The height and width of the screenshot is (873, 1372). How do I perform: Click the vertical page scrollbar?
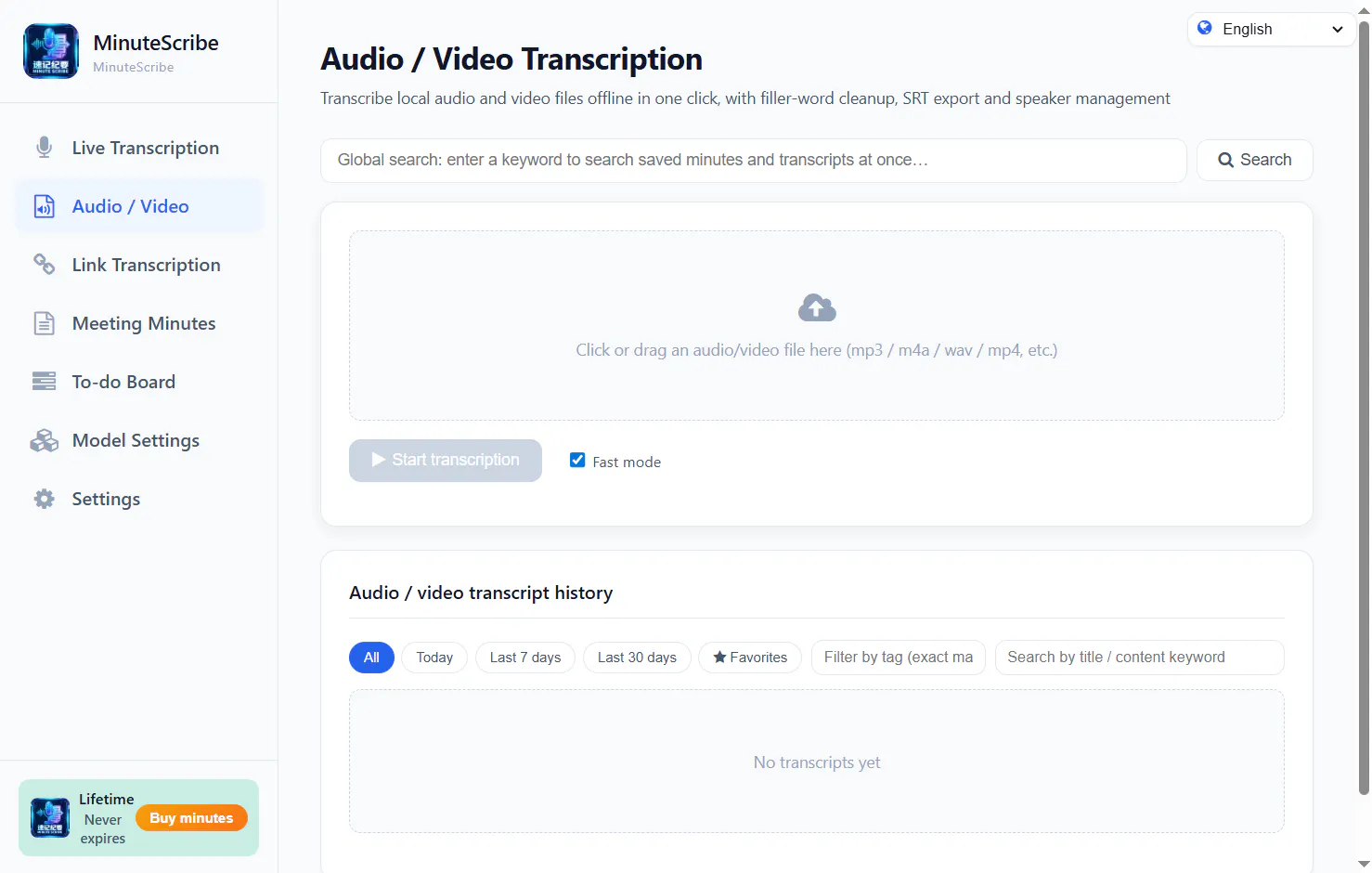(x=1364, y=409)
